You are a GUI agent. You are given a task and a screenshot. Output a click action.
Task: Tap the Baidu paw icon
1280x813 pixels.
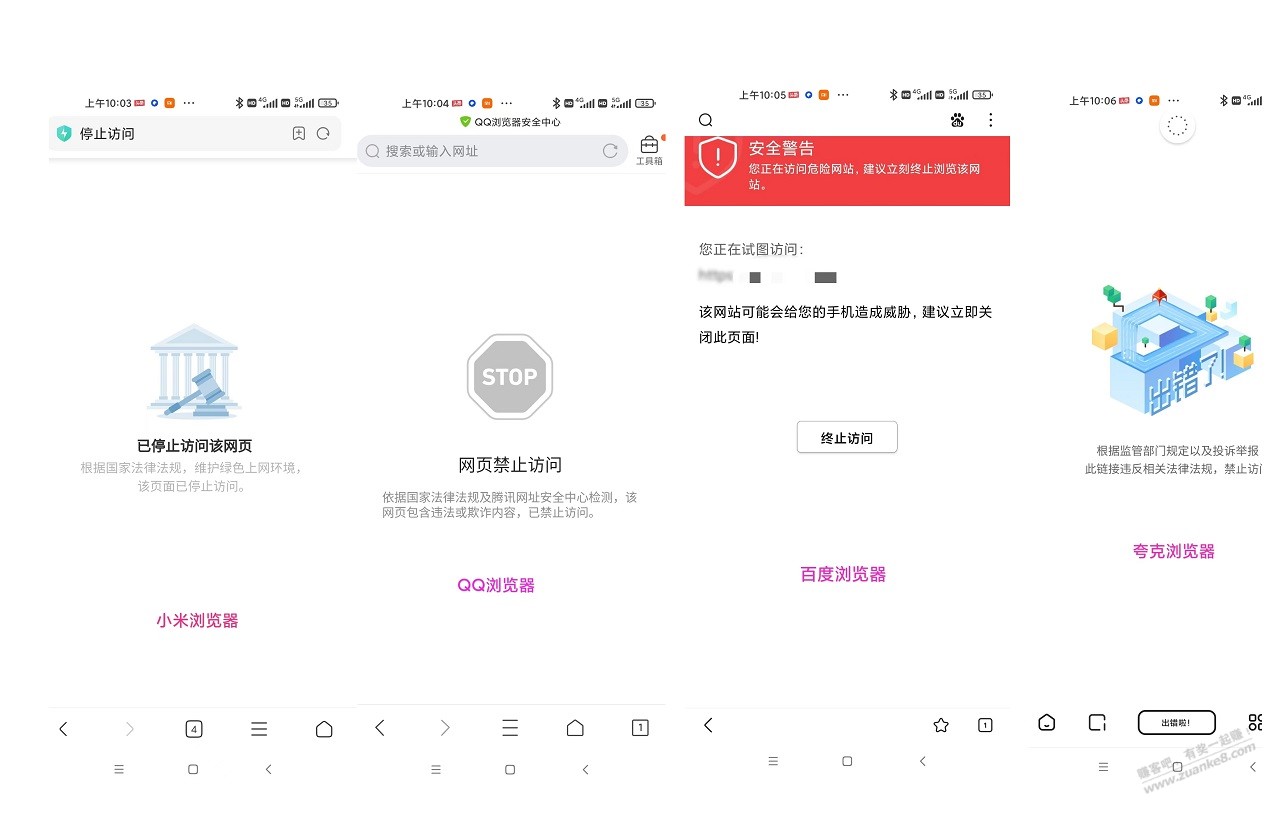(957, 120)
